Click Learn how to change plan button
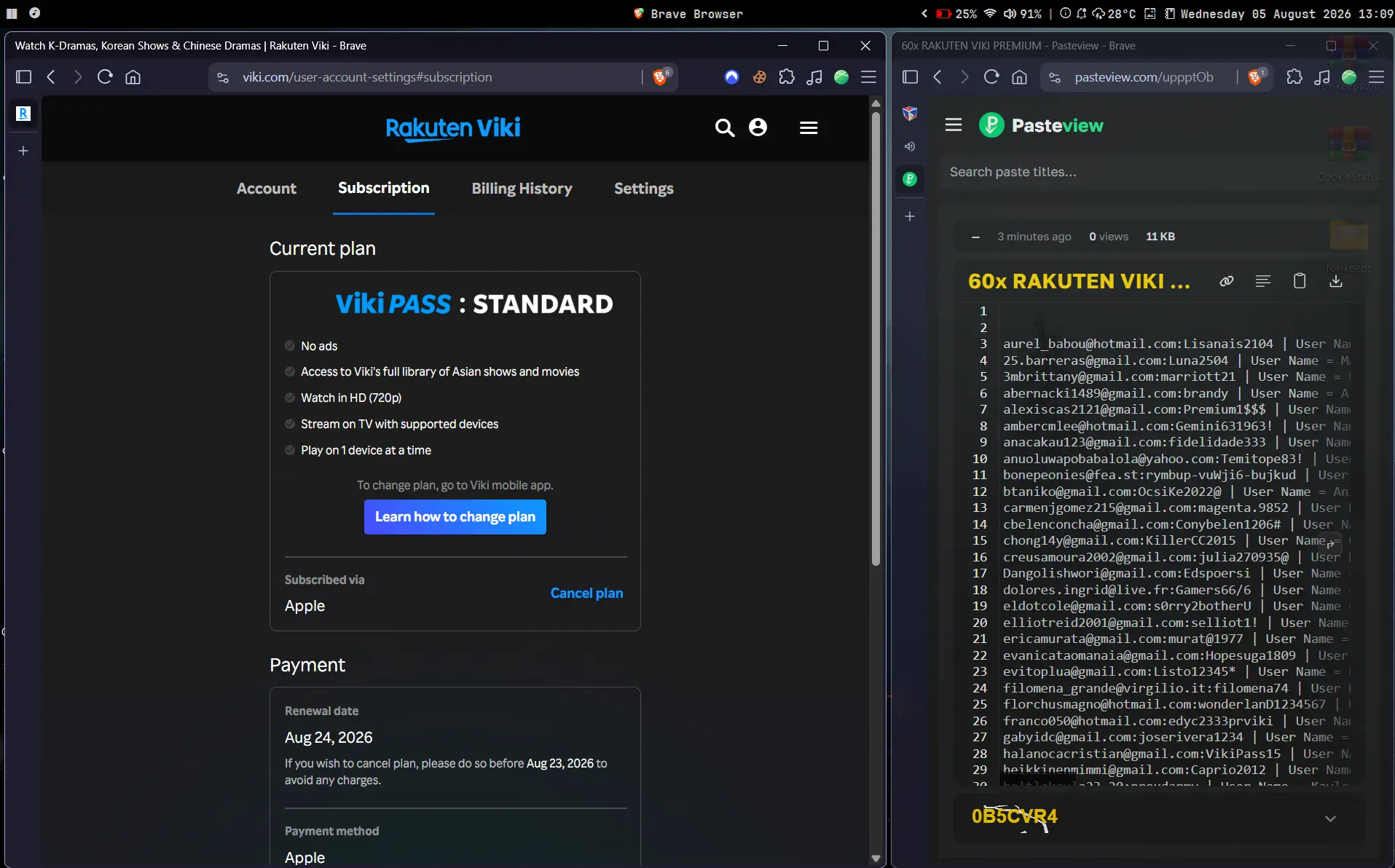The width and height of the screenshot is (1395, 868). (x=455, y=517)
